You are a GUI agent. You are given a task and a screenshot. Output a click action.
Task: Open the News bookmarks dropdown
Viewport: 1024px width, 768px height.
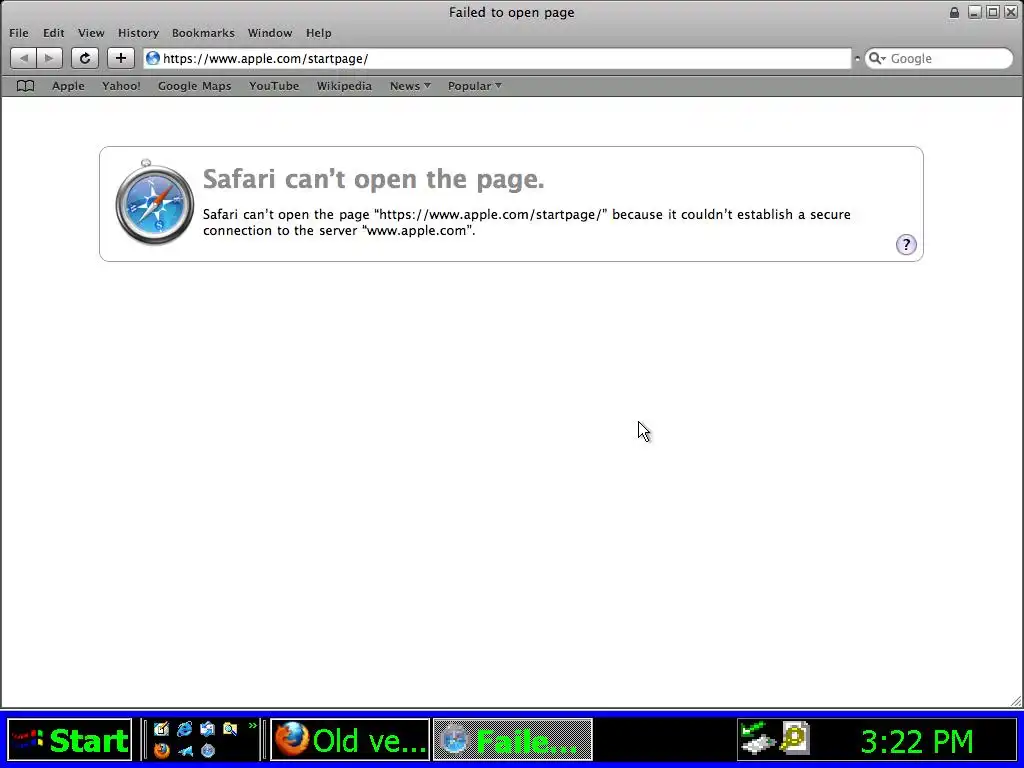410,86
